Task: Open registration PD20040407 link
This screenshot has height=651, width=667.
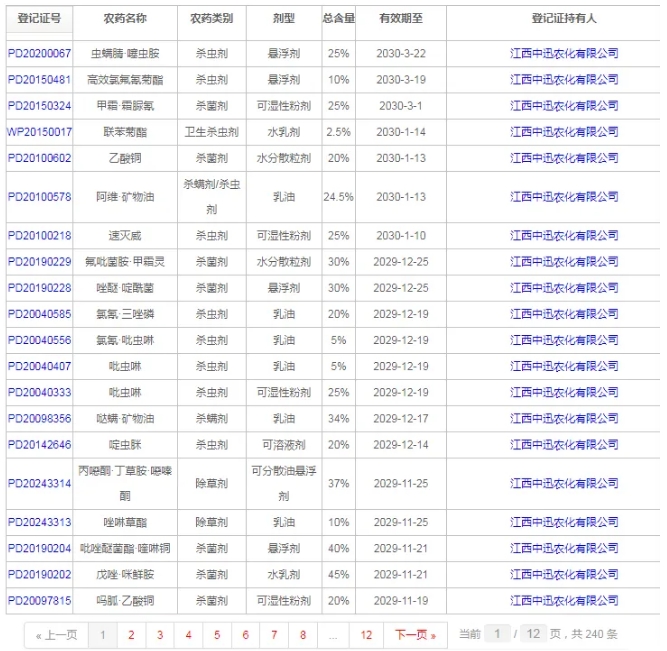Action: (40, 366)
